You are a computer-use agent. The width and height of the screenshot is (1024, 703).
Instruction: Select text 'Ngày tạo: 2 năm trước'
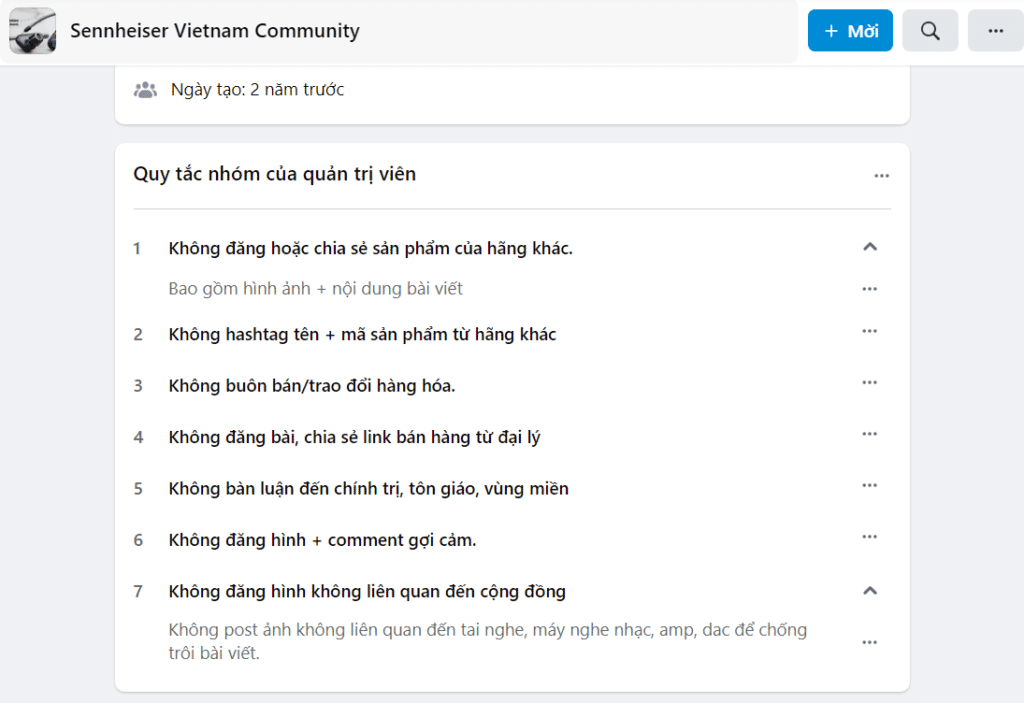click(257, 90)
